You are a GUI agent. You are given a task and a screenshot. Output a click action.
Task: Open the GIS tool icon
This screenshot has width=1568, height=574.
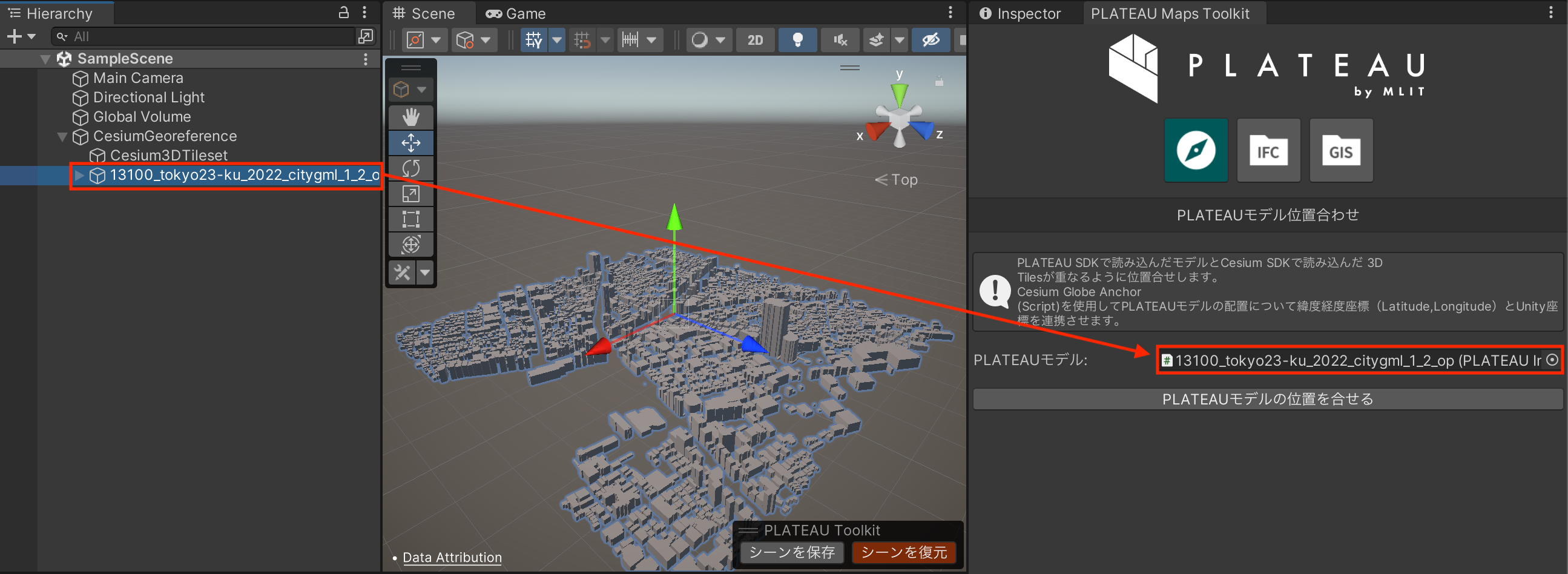tap(1341, 150)
